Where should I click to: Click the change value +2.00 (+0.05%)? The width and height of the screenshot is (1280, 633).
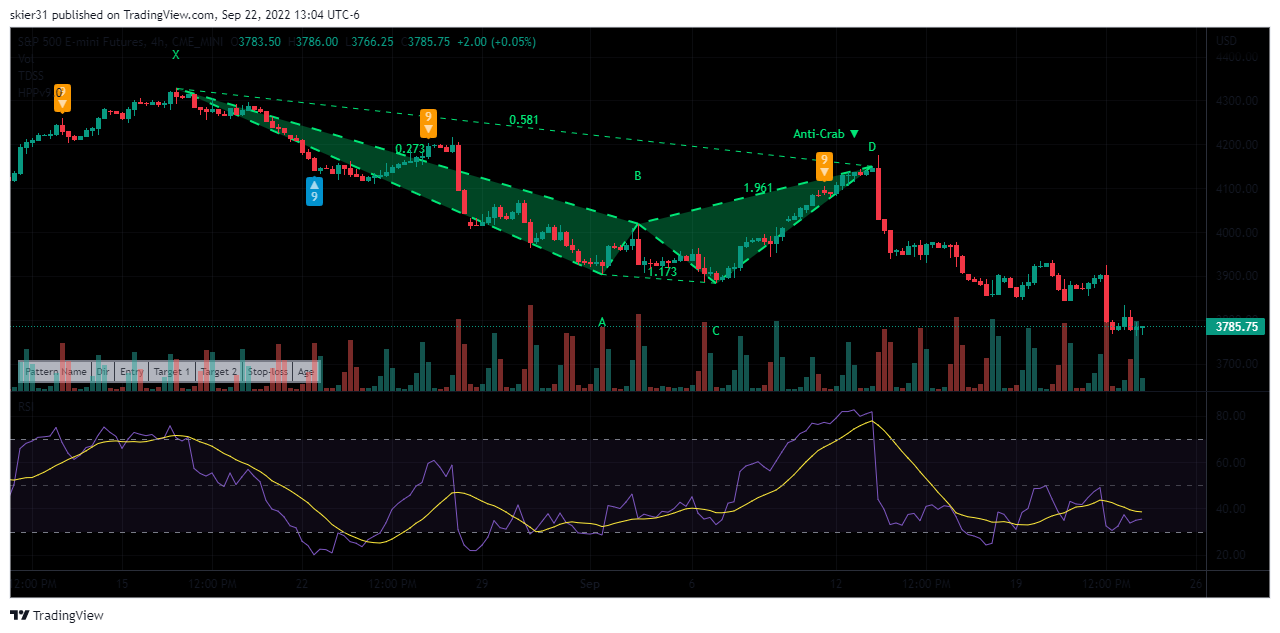[x=497, y=42]
